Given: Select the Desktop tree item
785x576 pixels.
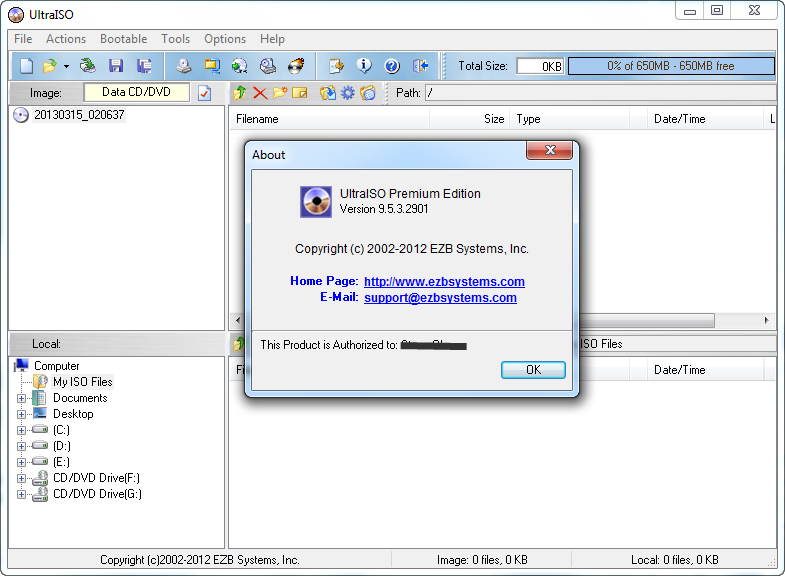Looking at the screenshot, I should point(73,414).
